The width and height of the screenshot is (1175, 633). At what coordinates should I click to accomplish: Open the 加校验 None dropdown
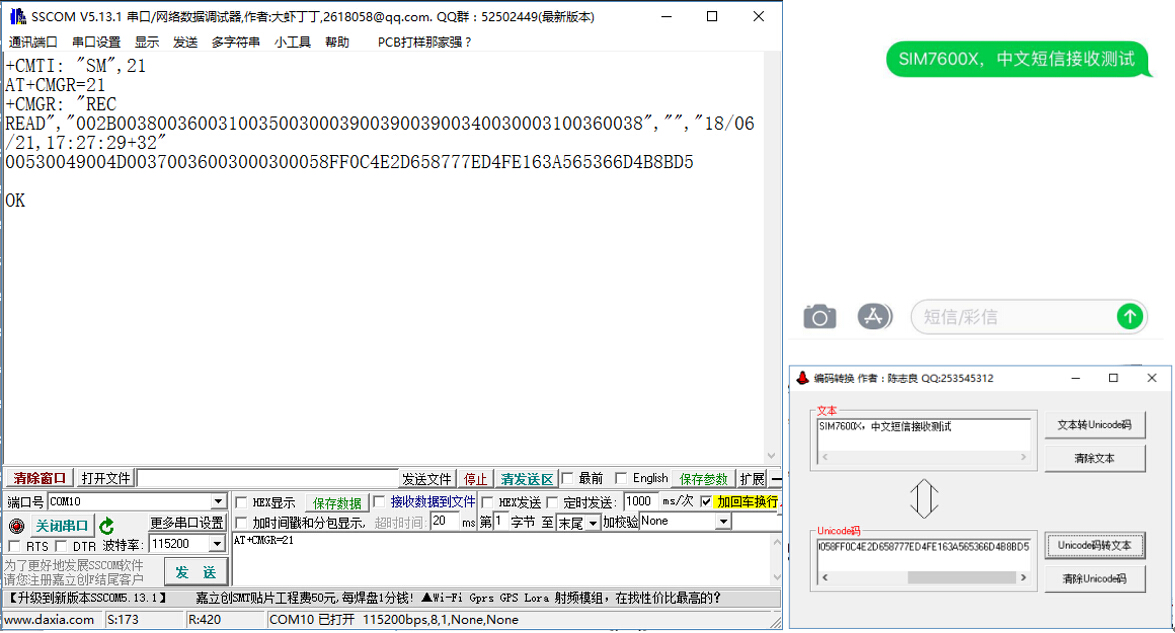point(722,522)
